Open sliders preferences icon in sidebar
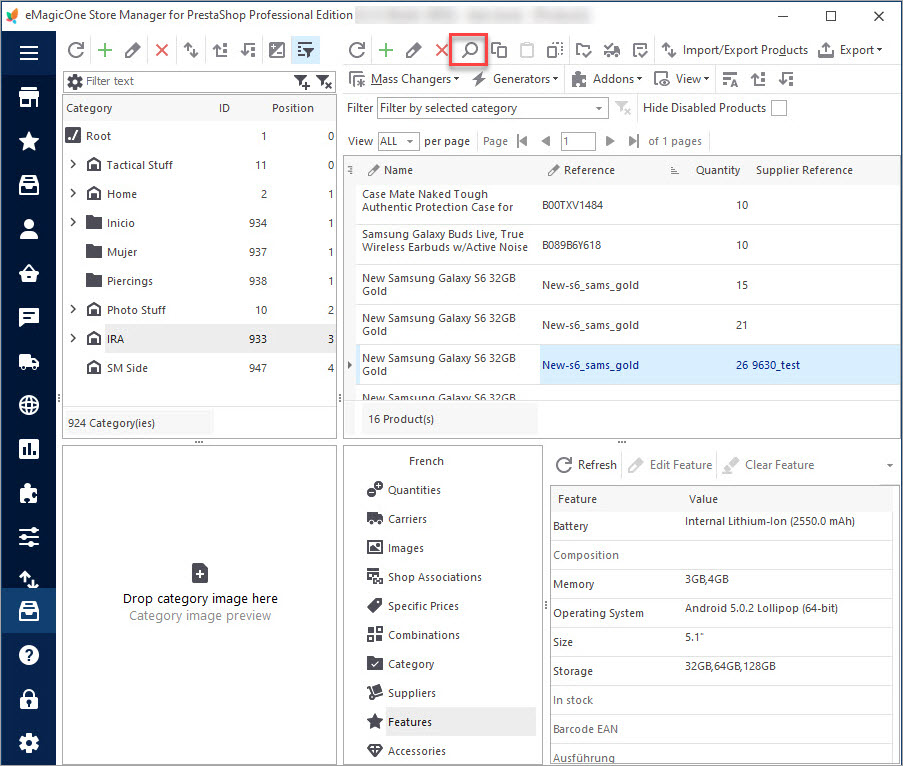Viewport: 903px width, 766px height. (29, 537)
